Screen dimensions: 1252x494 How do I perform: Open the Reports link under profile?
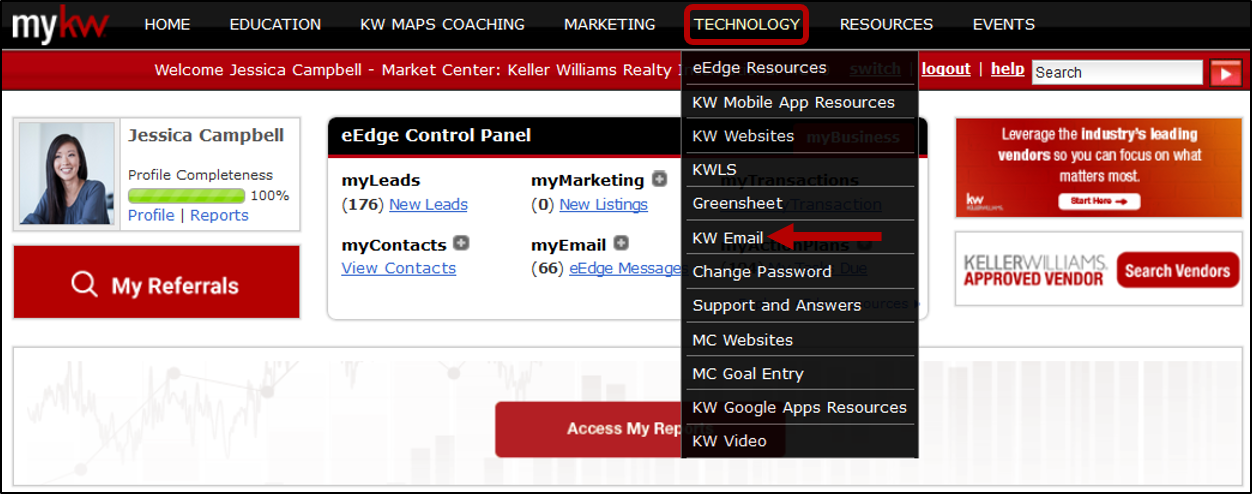point(219,215)
